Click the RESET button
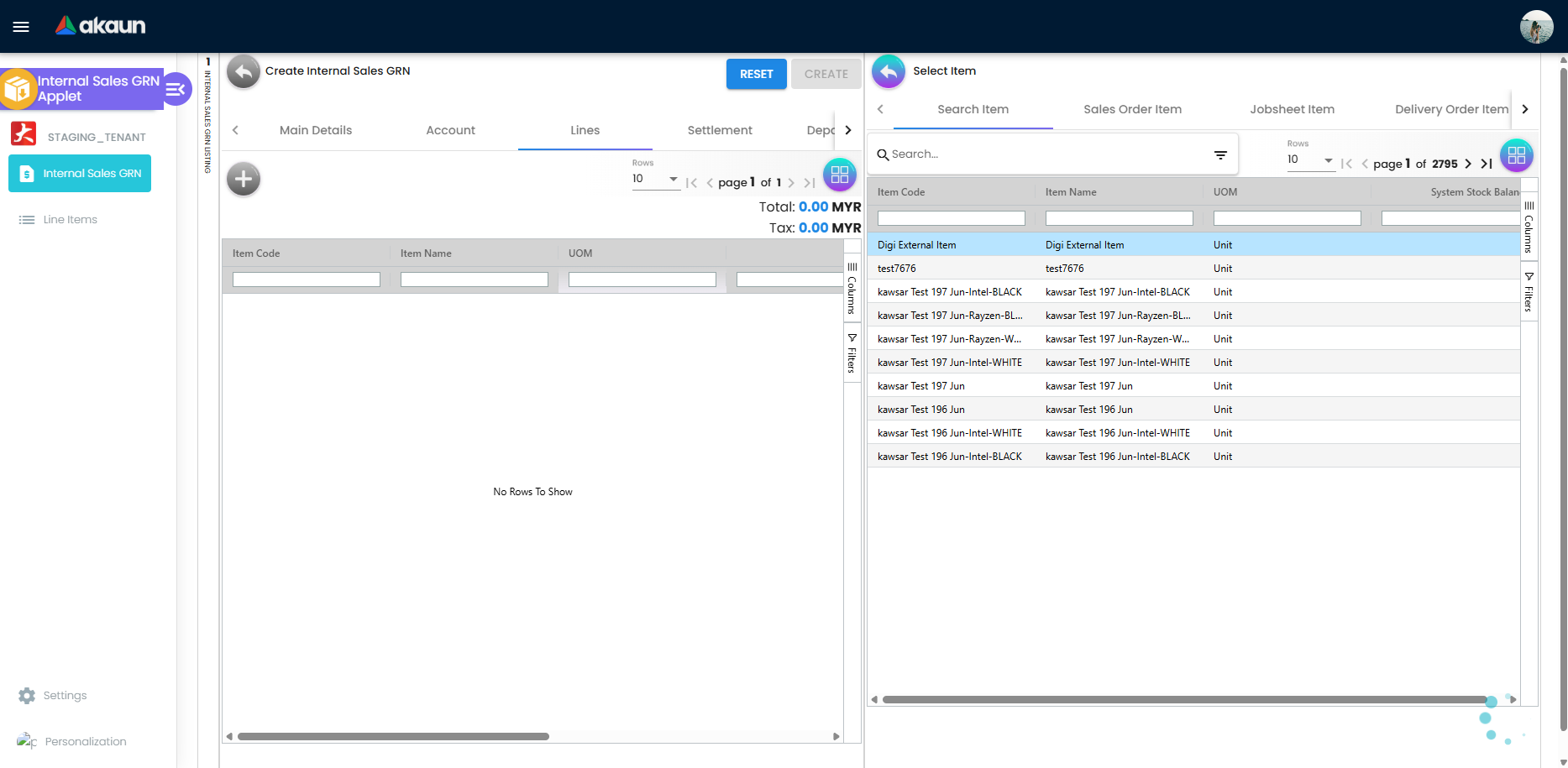The image size is (1568, 768). click(756, 74)
